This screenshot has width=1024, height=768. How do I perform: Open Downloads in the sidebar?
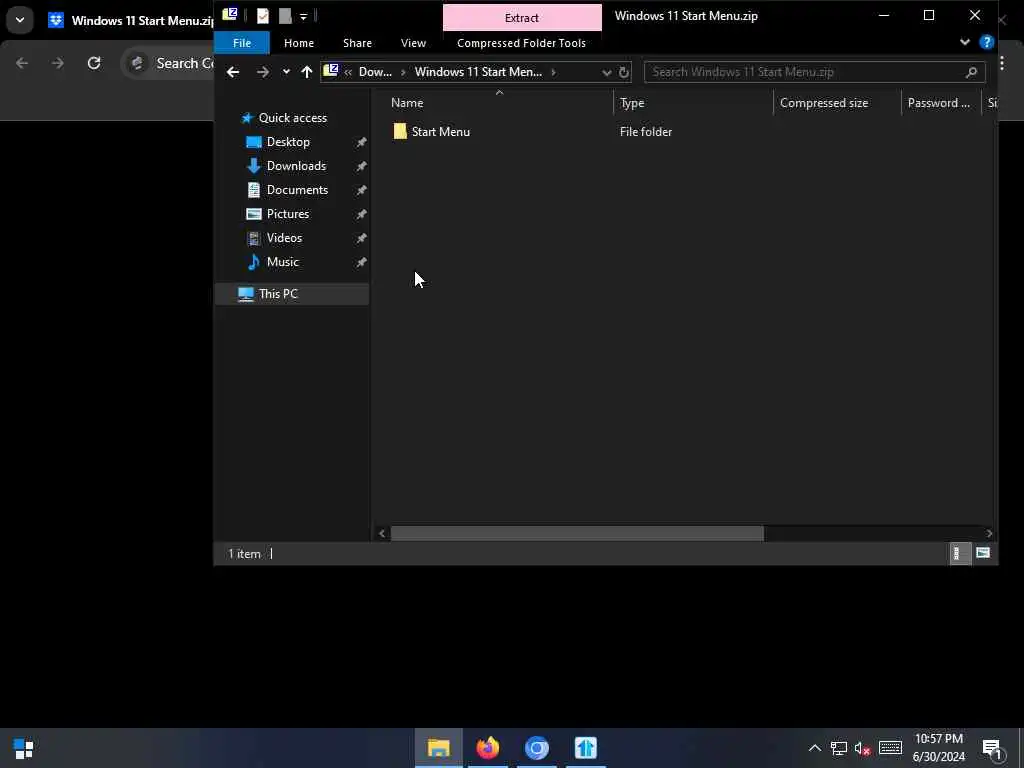point(296,166)
